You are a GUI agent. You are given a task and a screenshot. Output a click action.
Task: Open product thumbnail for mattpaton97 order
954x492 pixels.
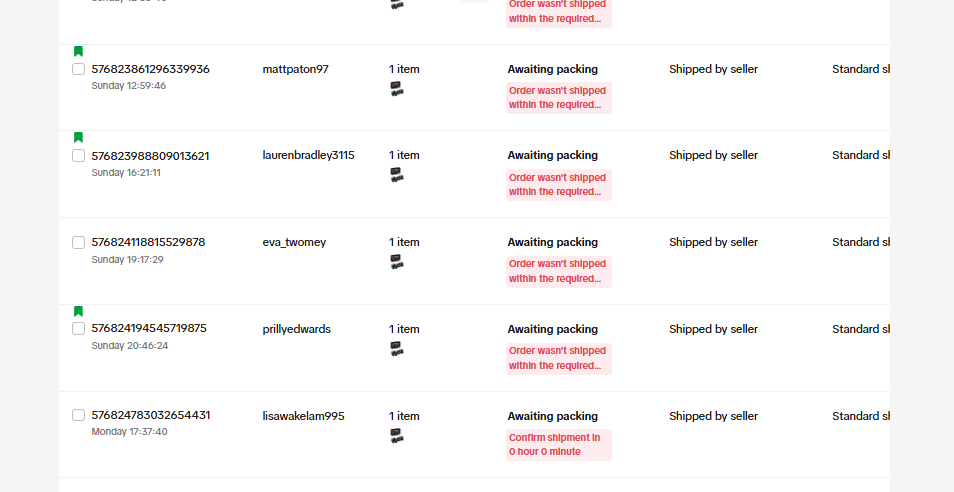[x=397, y=89]
